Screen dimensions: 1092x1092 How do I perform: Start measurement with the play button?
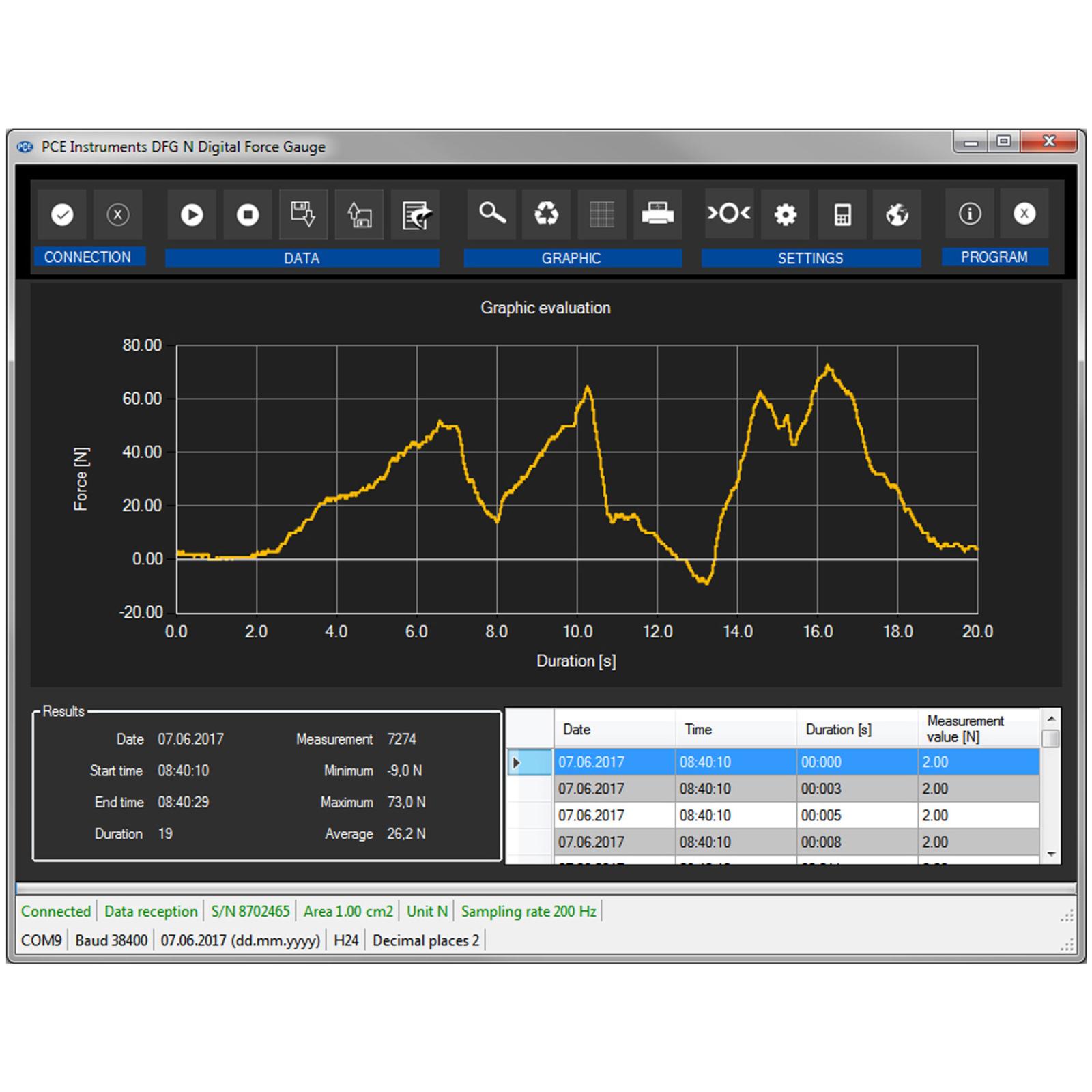[x=192, y=215]
